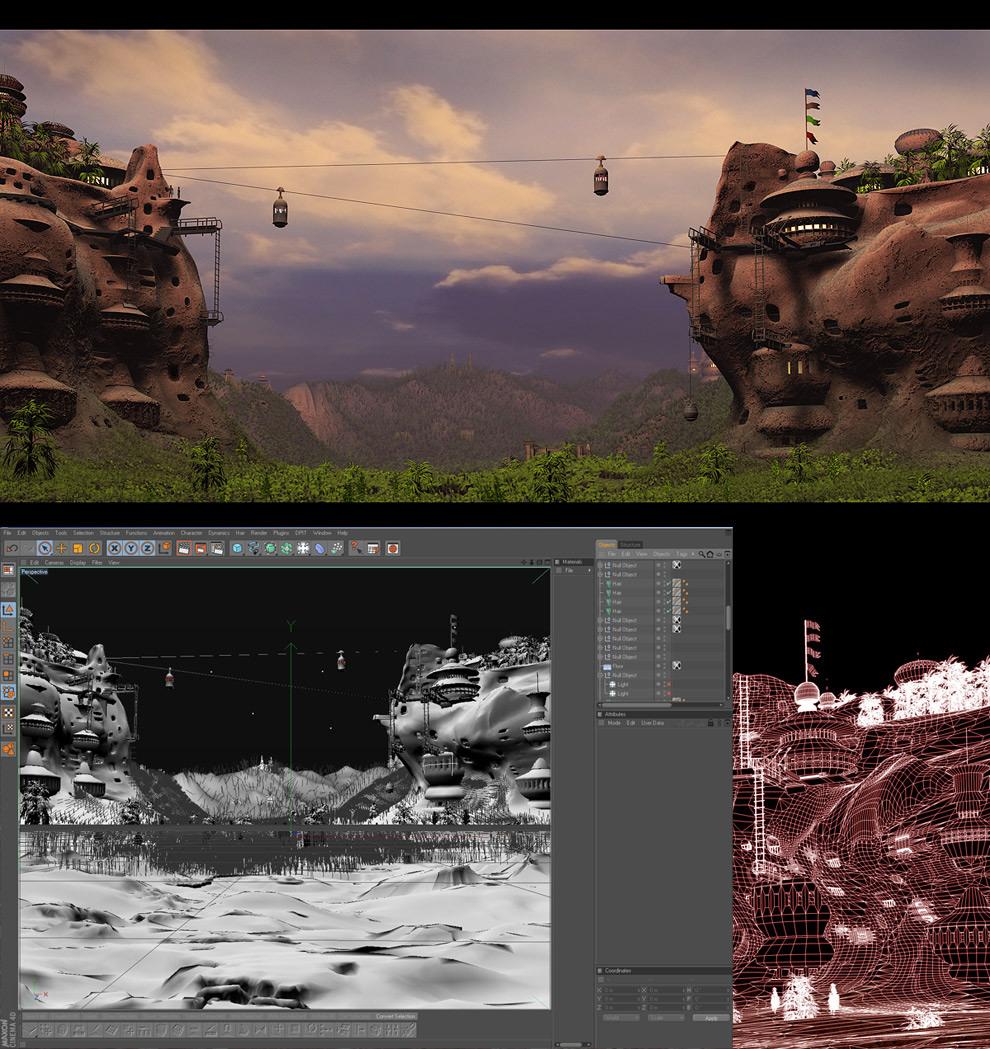
Task: Click the arrow after Tags in the Object Manager
Action: [693, 554]
